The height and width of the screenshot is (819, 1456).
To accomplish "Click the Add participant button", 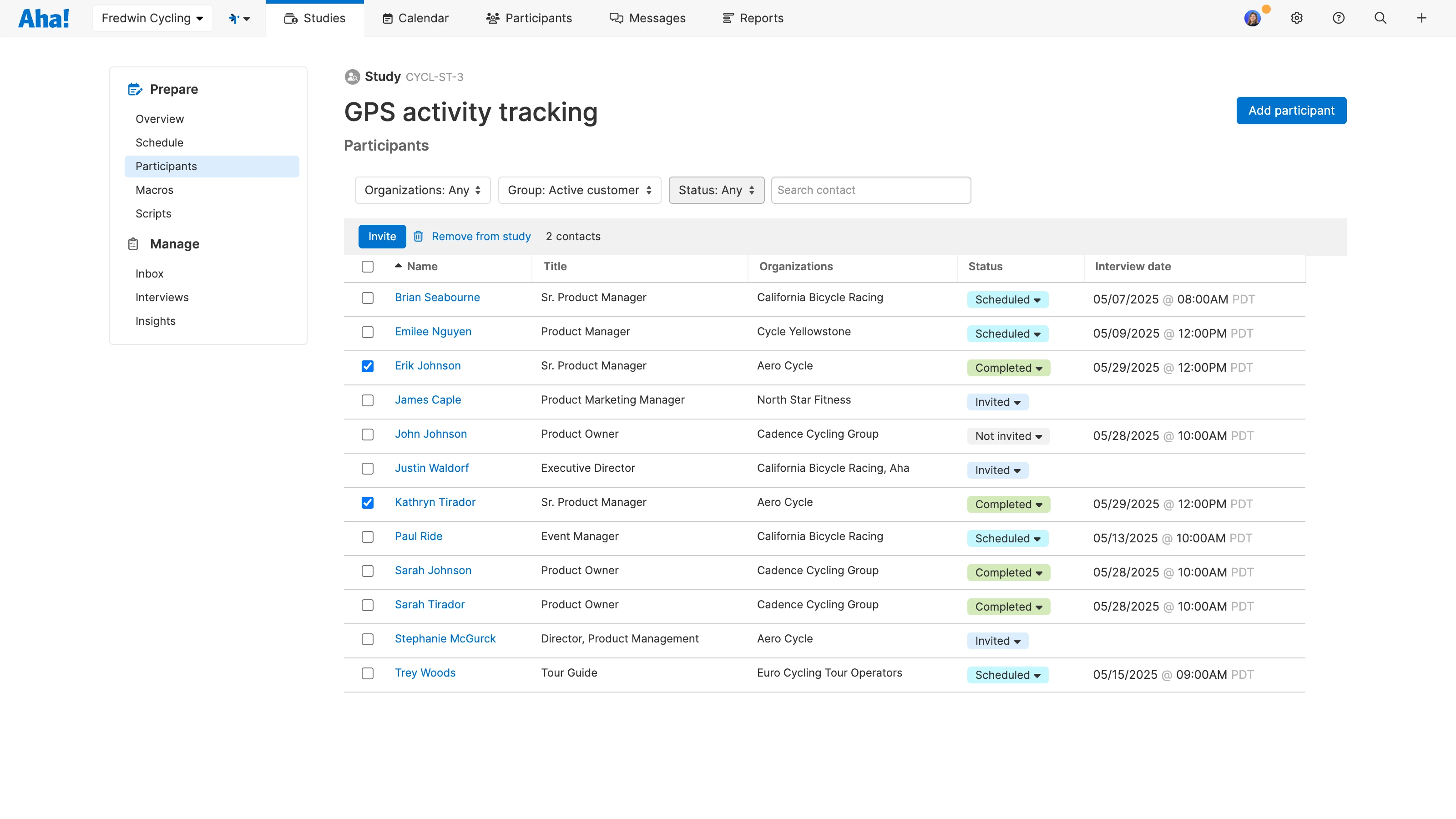I will pyautogui.click(x=1290, y=110).
